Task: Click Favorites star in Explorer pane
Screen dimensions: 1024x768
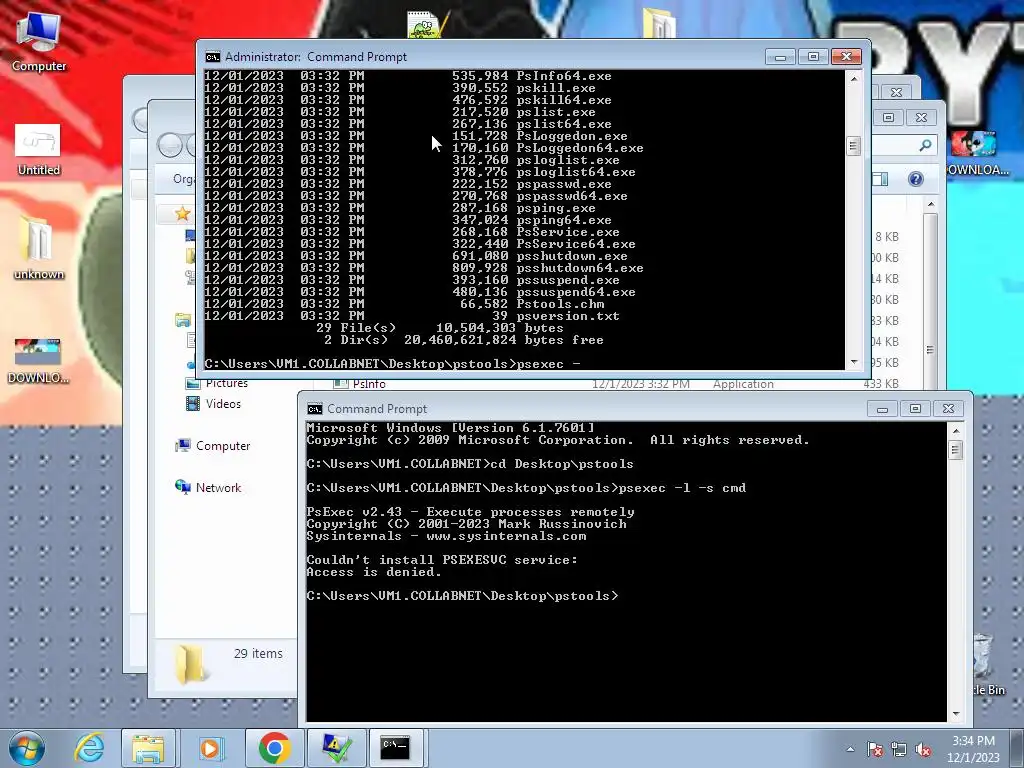Action: click(x=182, y=214)
